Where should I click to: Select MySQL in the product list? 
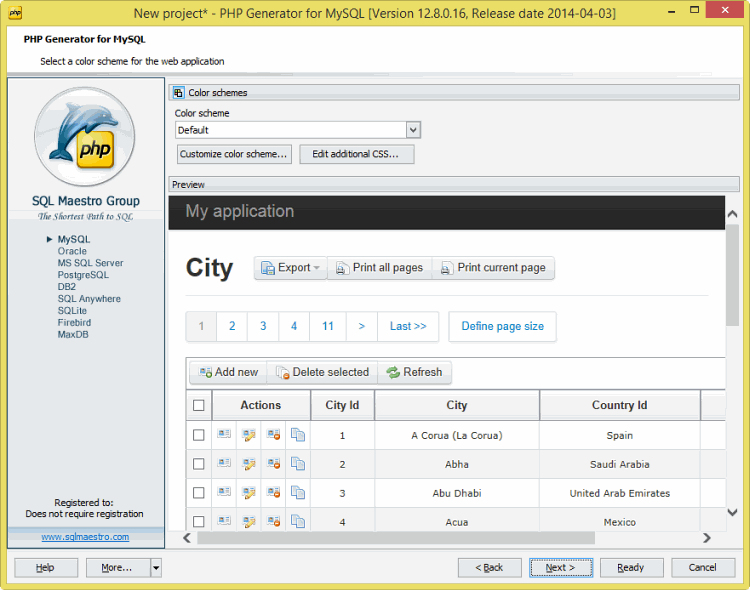pos(74,239)
